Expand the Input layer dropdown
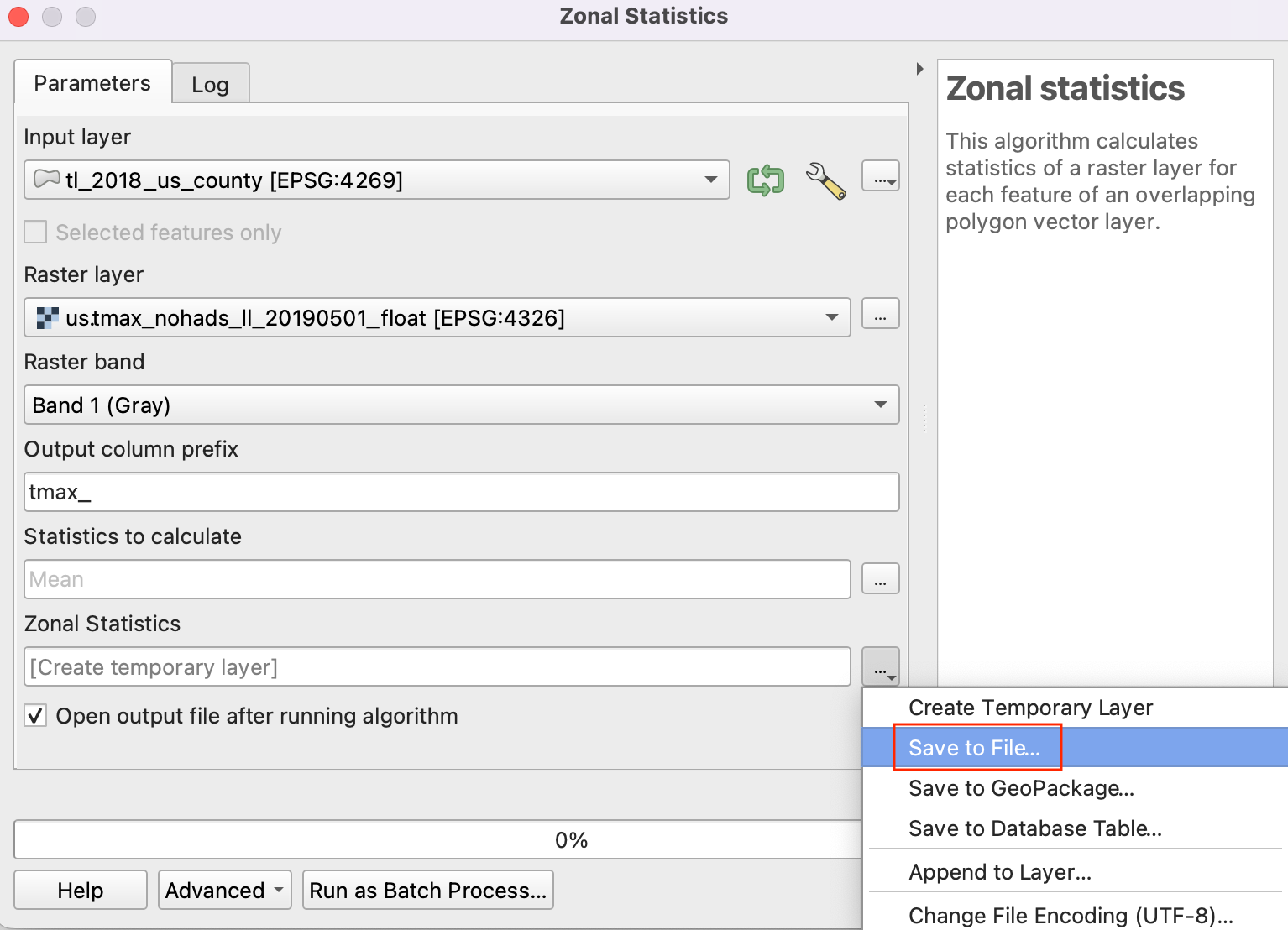 tap(710, 180)
